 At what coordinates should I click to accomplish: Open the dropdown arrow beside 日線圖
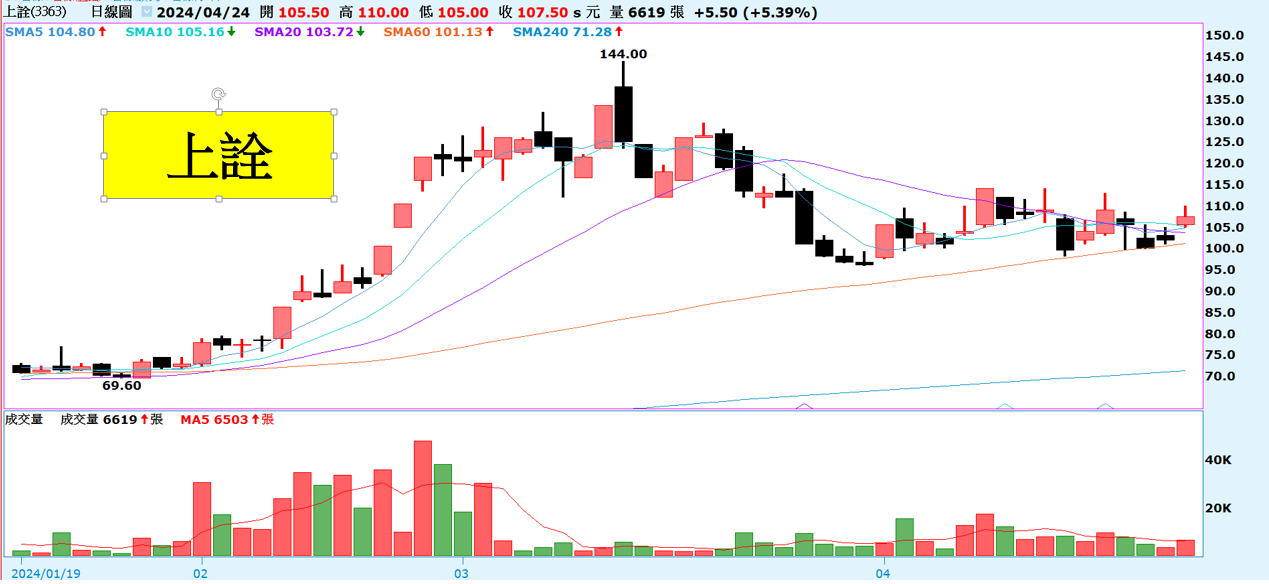point(148,13)
